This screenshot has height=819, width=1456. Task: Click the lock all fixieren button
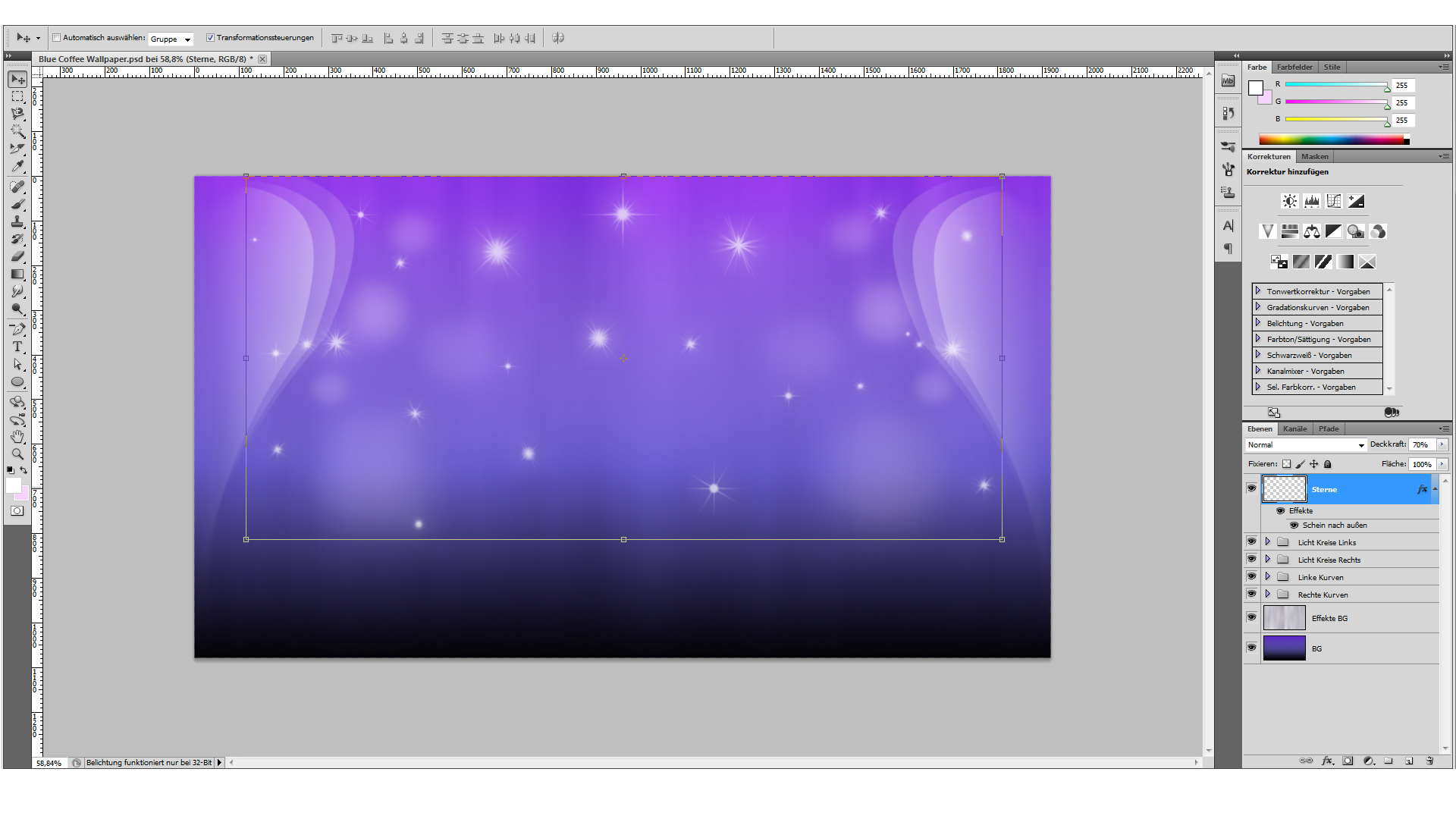[x=1327, y=464]
